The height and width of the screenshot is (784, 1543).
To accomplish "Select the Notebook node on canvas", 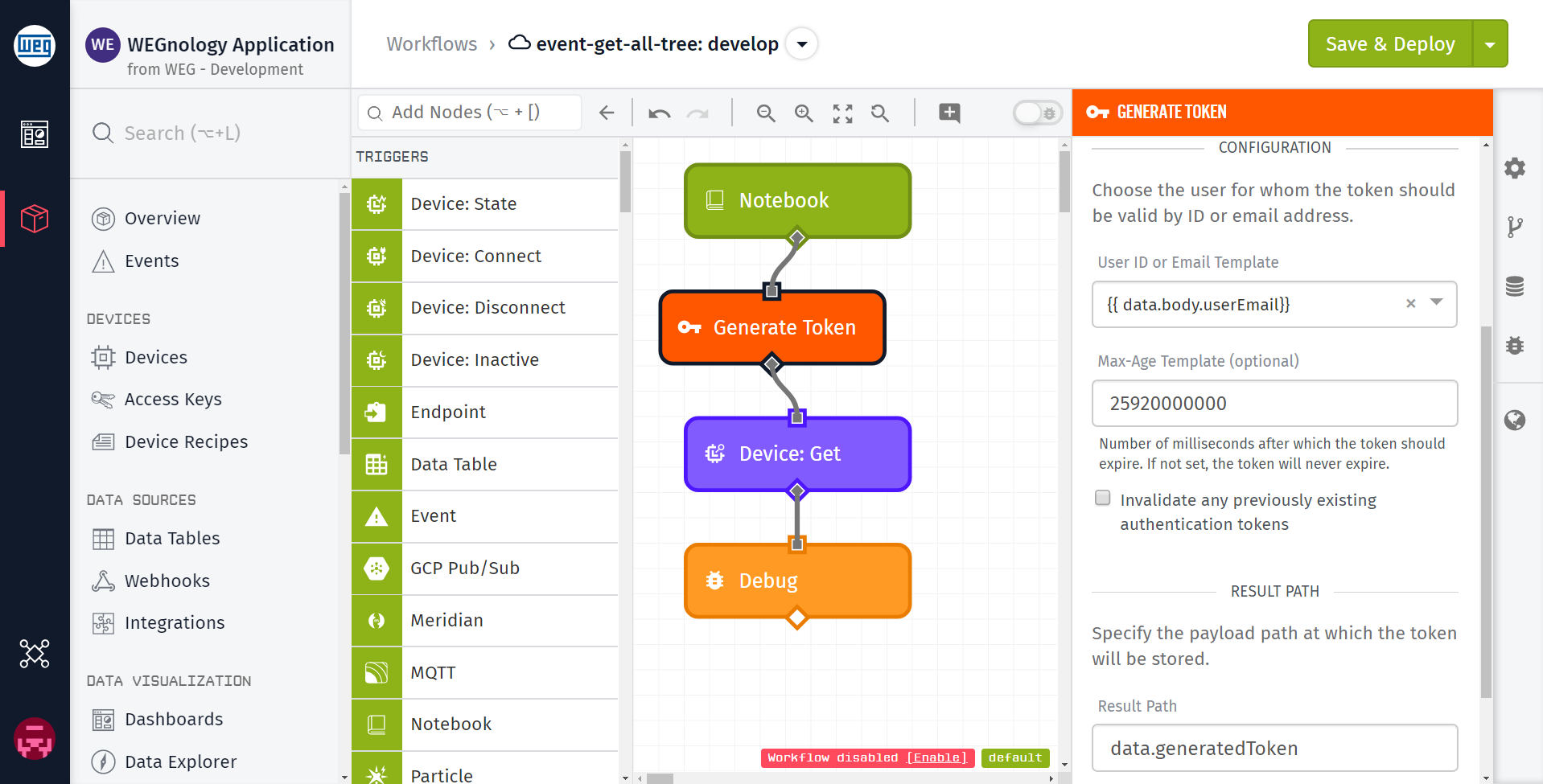I will 797,200.
